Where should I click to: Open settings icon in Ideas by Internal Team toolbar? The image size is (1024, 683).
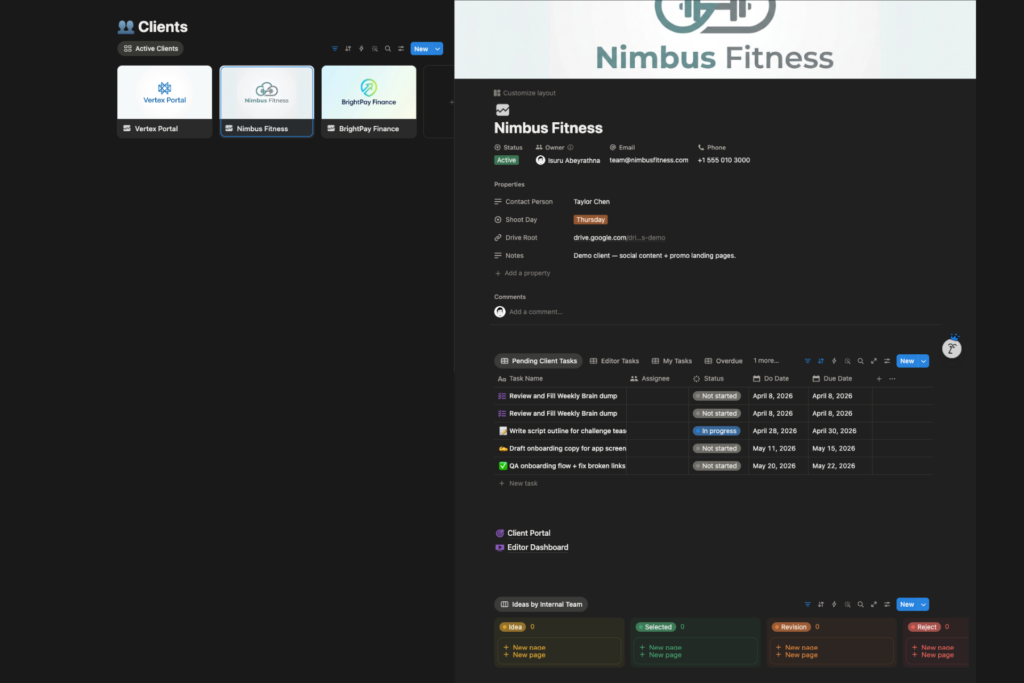(887, 605)
